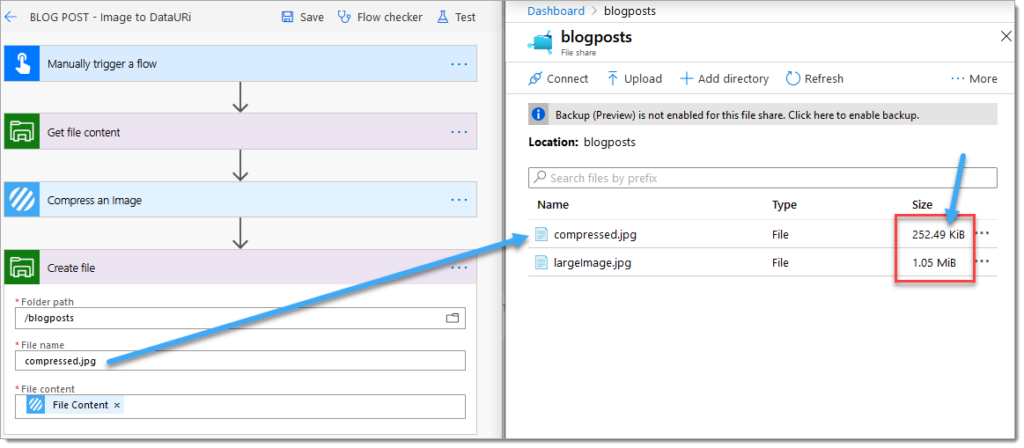The width and height of the screenshot is (1024, 448).
Task: Open the context menu for compressed.jpg
Action: point(982,233)
